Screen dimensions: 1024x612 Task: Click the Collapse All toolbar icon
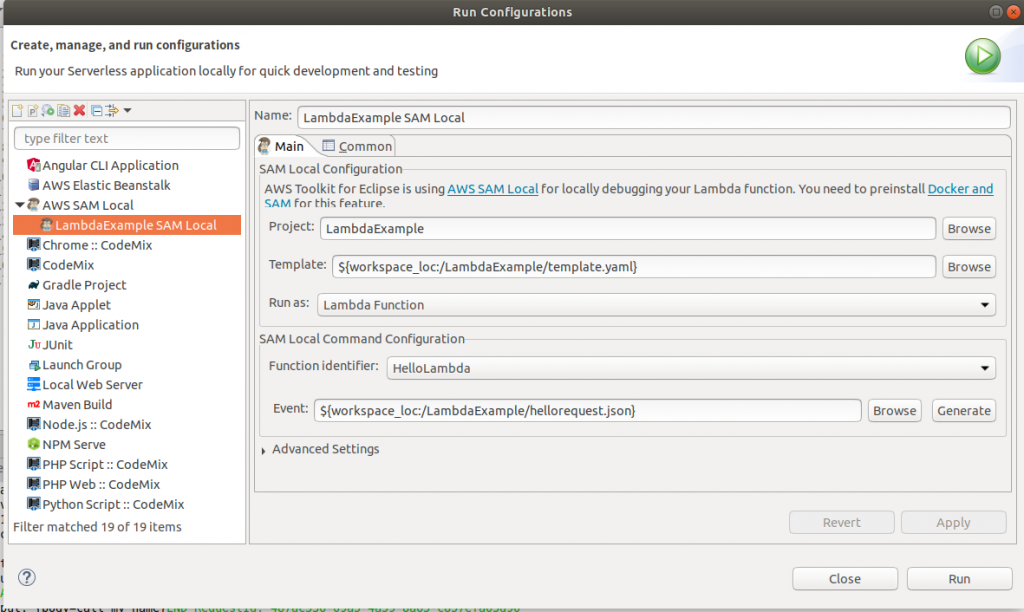(97, 110)
